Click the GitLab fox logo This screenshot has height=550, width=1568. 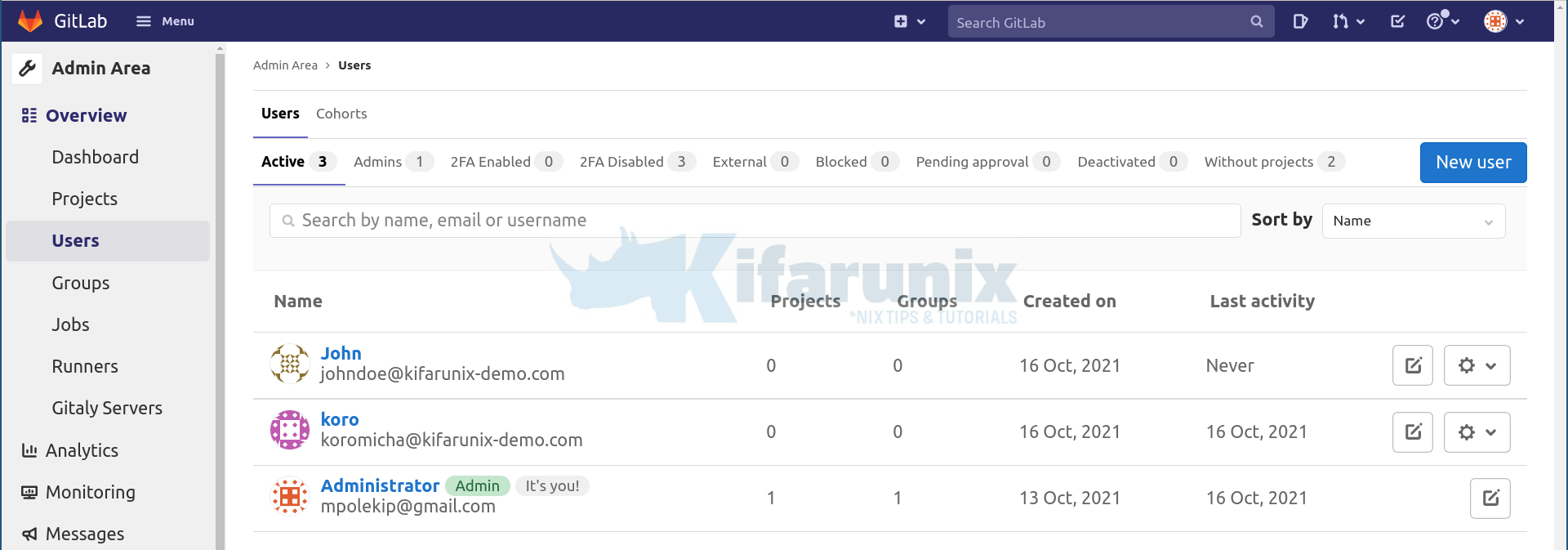point(30,21)
